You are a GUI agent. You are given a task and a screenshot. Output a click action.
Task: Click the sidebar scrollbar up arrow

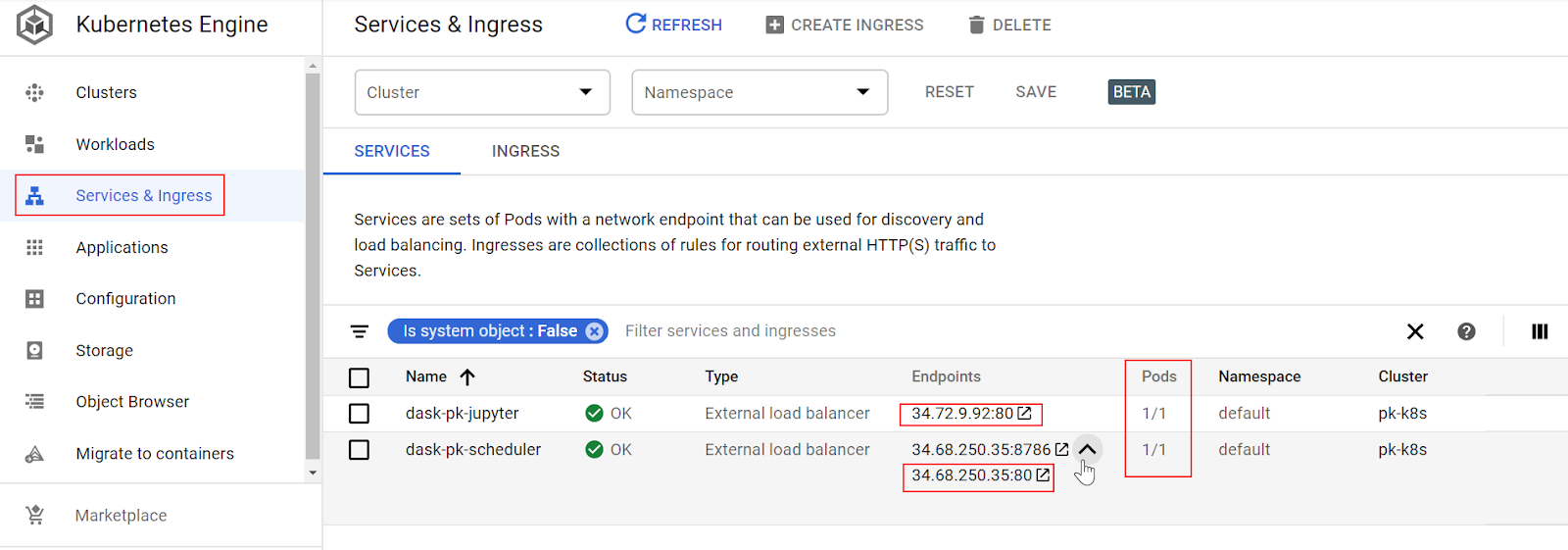tap(313, 66)
